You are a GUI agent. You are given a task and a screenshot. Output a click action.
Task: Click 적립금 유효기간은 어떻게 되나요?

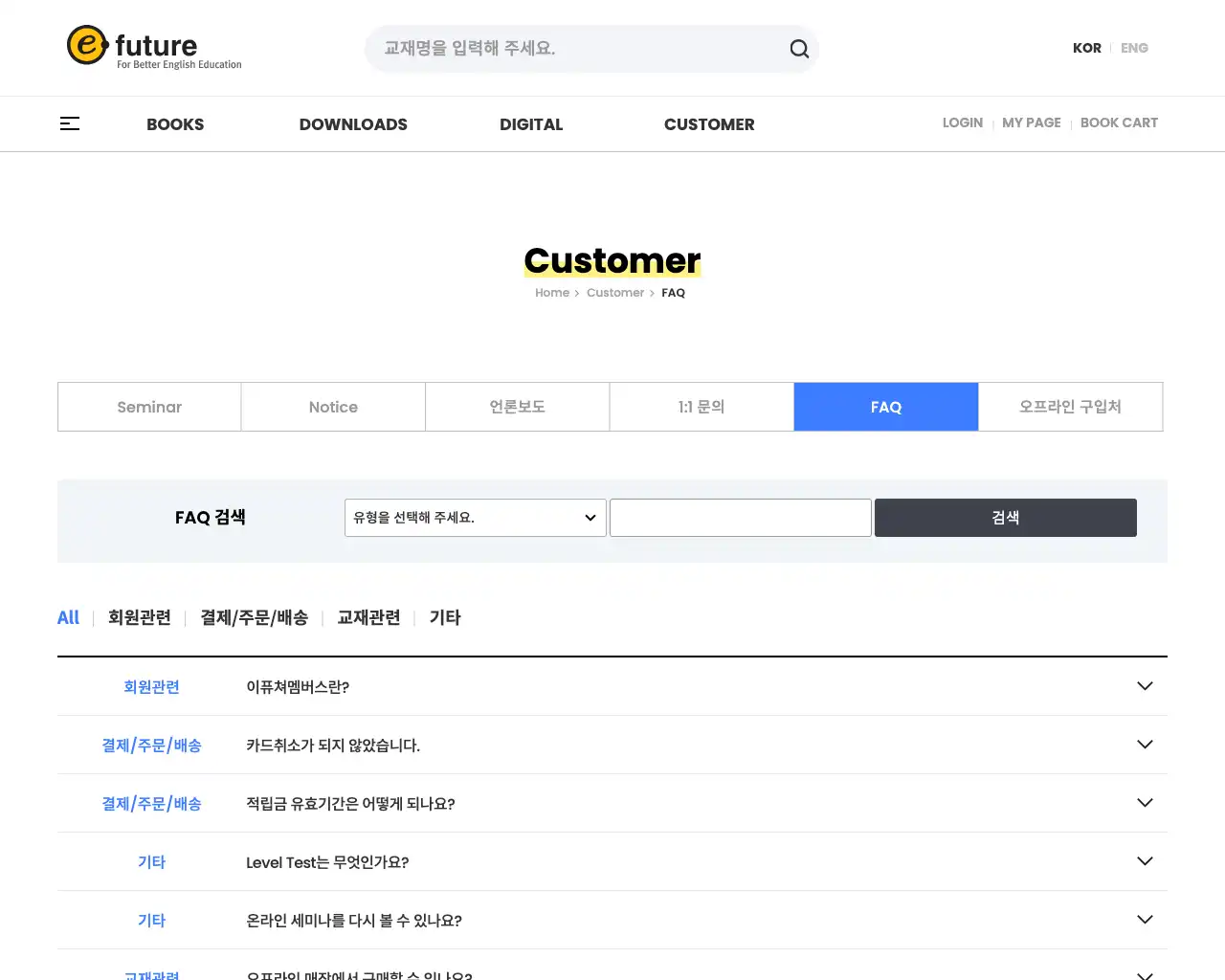[x=350, y=804]
